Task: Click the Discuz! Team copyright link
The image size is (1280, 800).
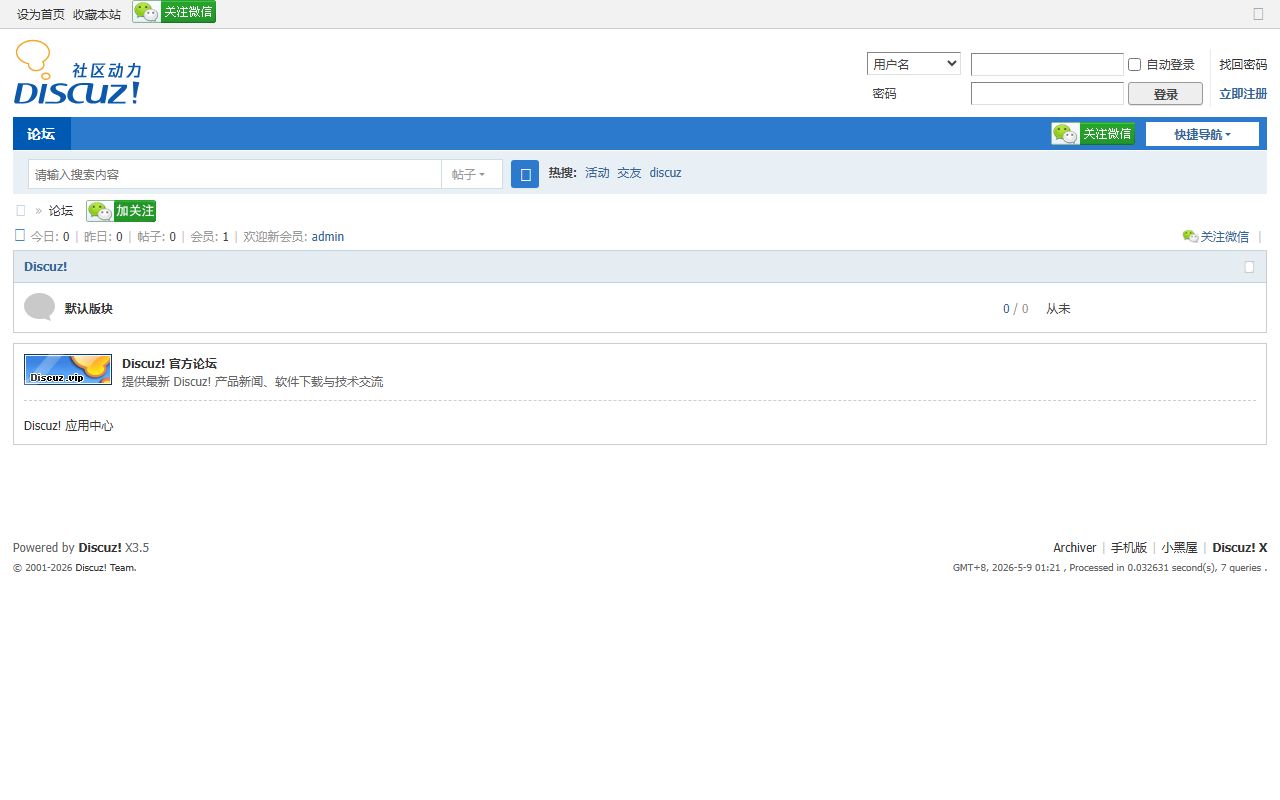Action: [x=106, y=568]
